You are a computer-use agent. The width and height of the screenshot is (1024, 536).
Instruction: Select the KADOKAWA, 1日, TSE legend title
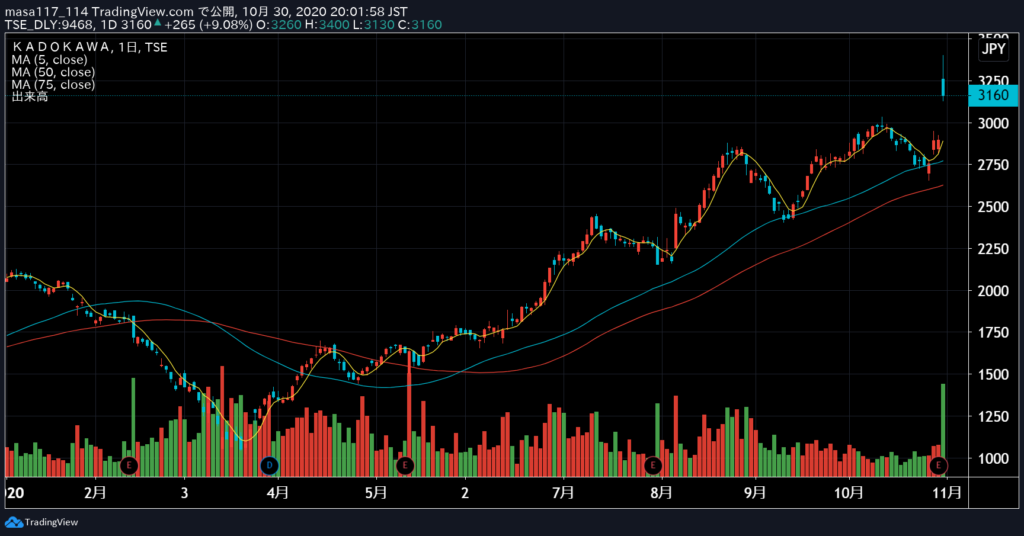90,47
